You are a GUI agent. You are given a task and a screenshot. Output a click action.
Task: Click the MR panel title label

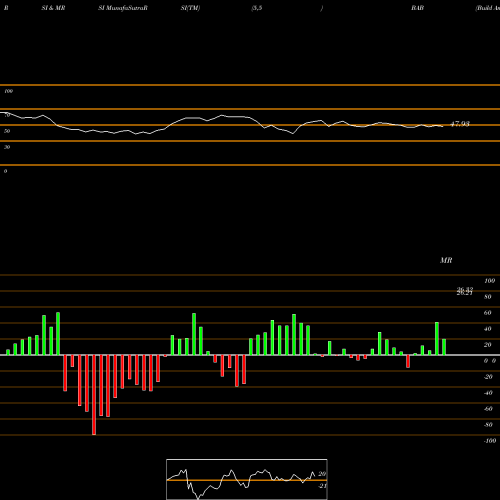coord(446,260)
